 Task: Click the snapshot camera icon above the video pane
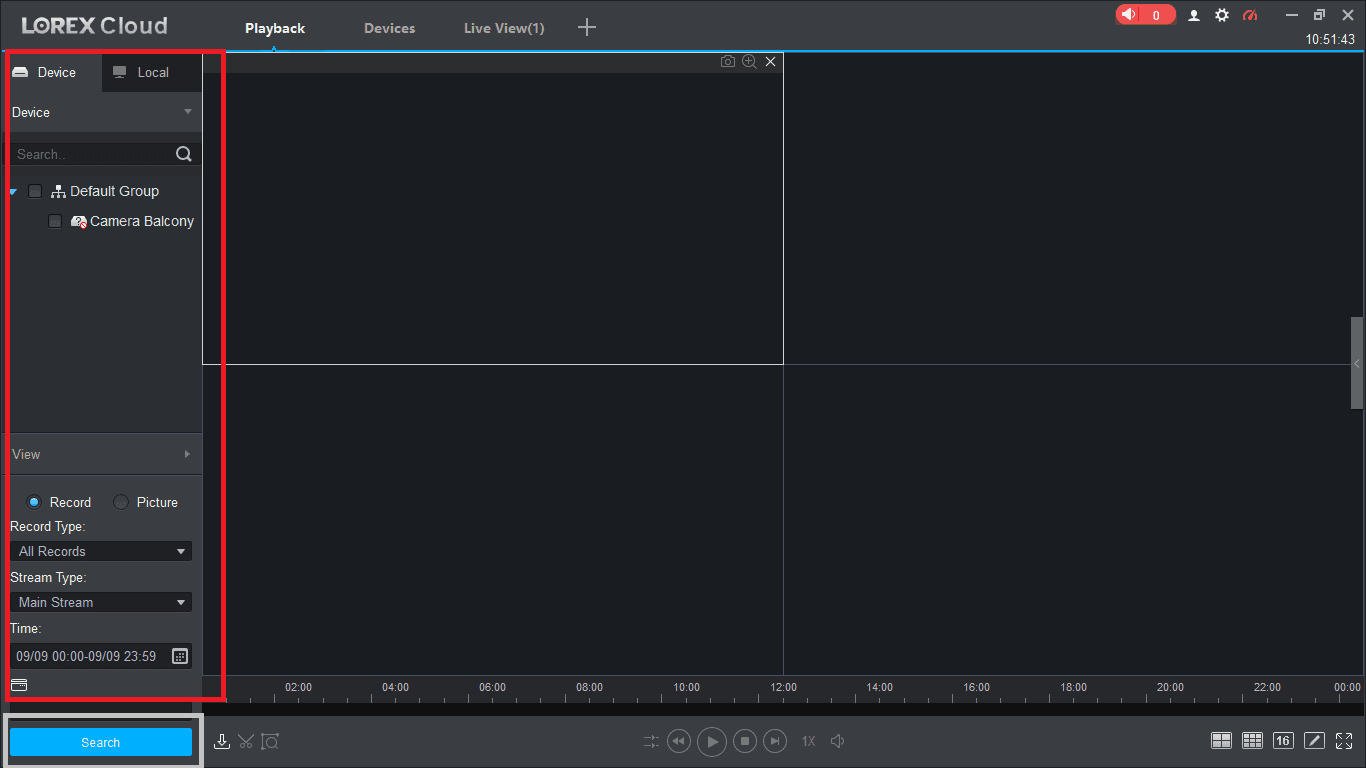coord(727,61)
